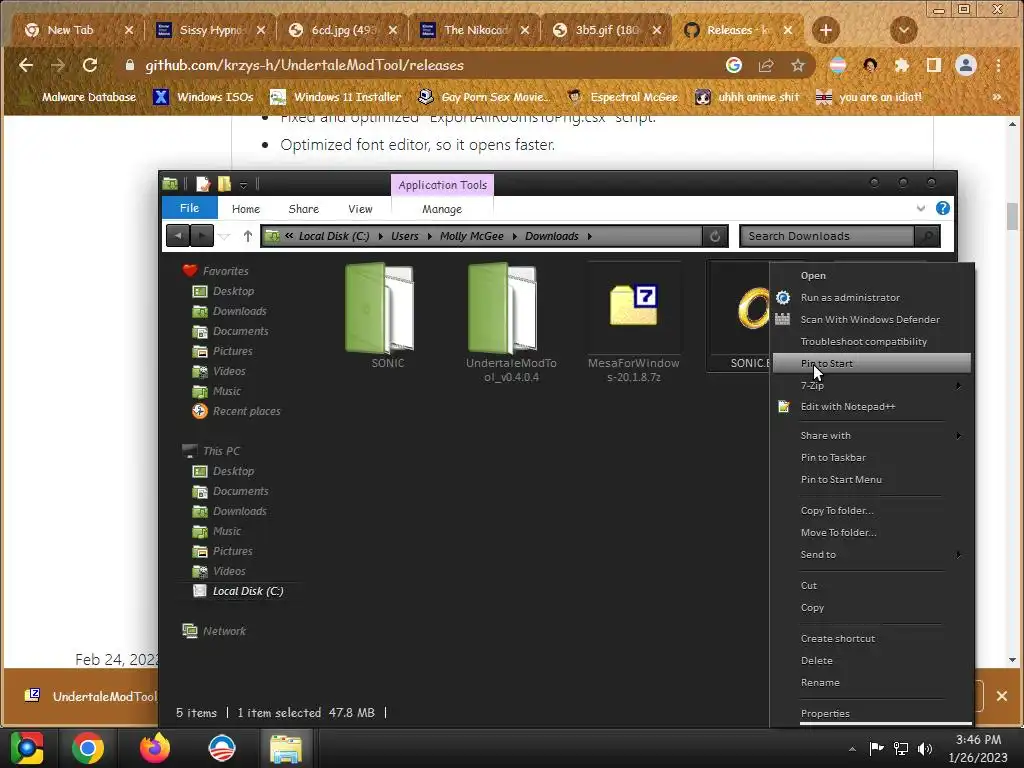This screenshot has width=1024, height=768.
Task: Select Pin to Start
Action: (x=871, y=363)
